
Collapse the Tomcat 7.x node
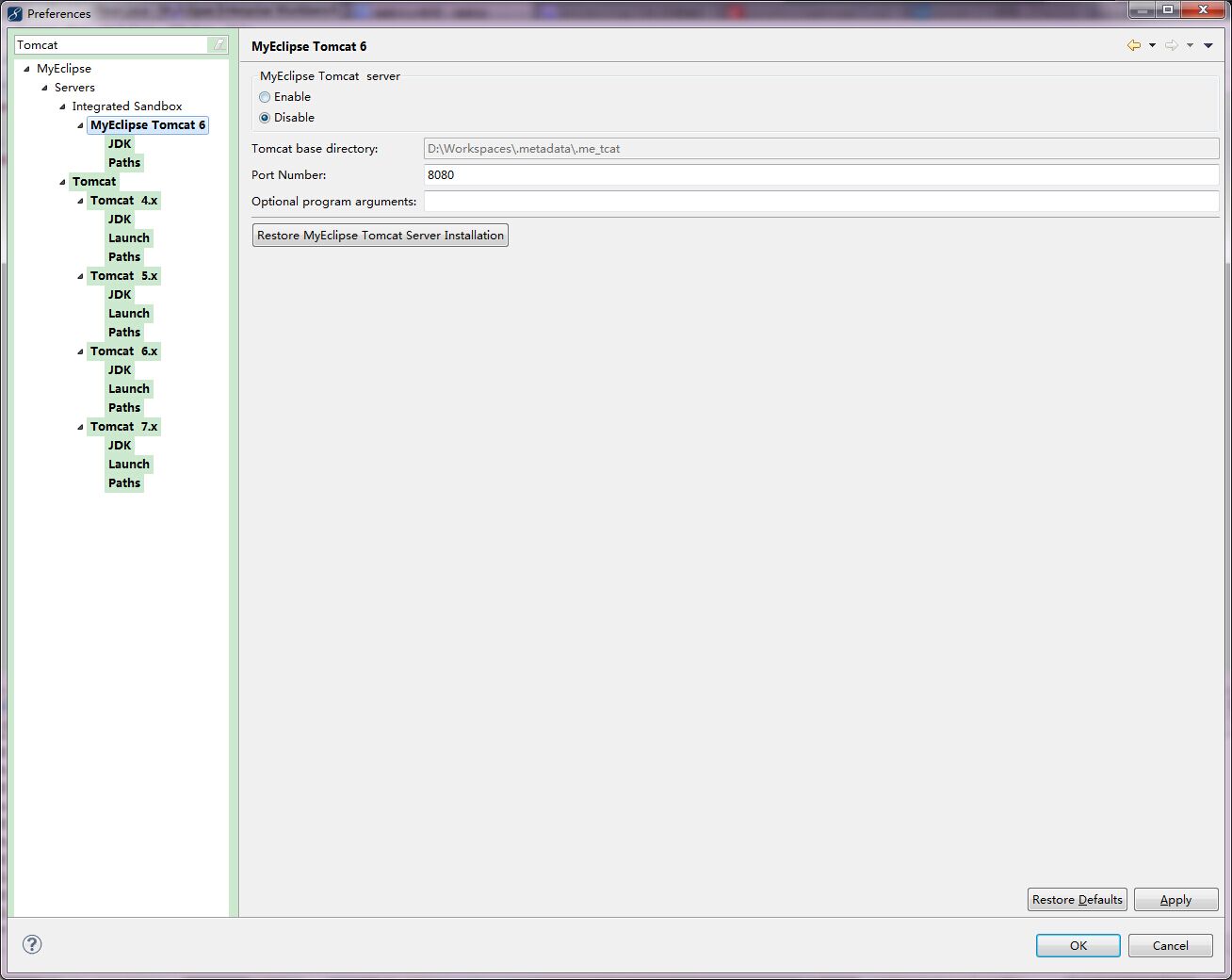pyautogui.click(x=80, y=427)
